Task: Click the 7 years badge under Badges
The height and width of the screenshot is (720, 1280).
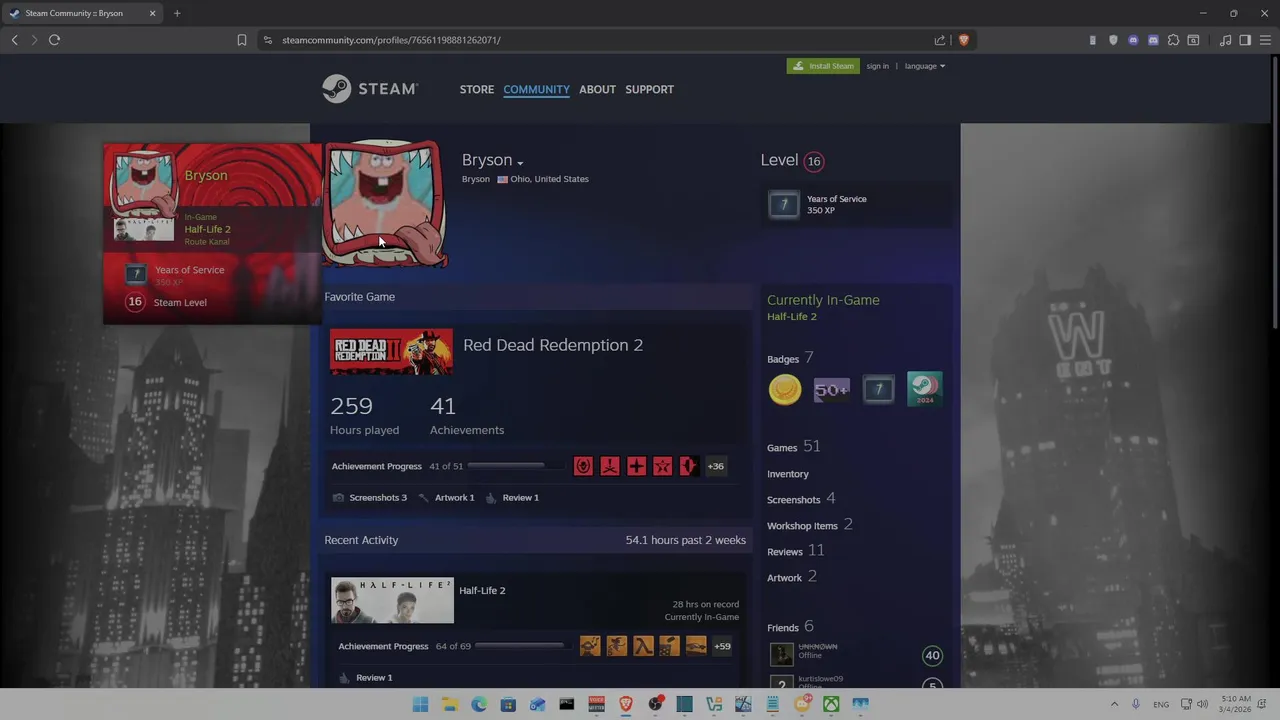Action: pos(878,389)
